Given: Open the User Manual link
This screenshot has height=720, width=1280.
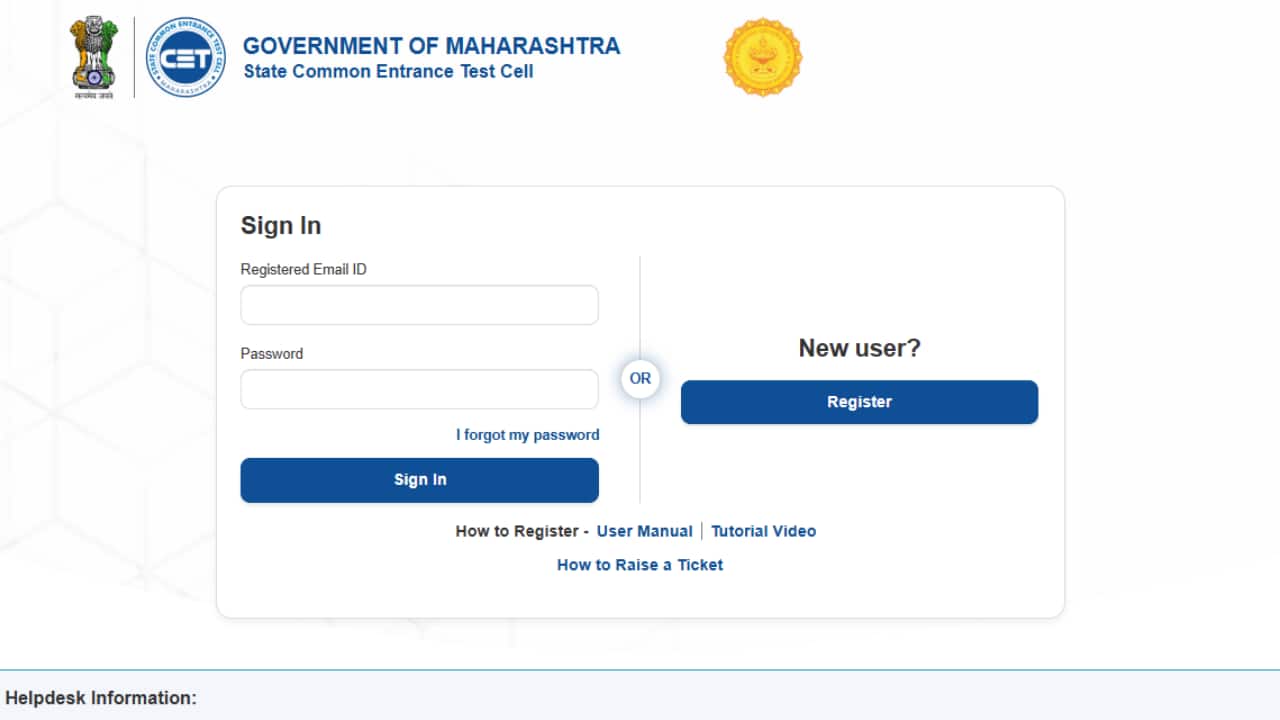Looking at the screenshot, I should point(644,531).
